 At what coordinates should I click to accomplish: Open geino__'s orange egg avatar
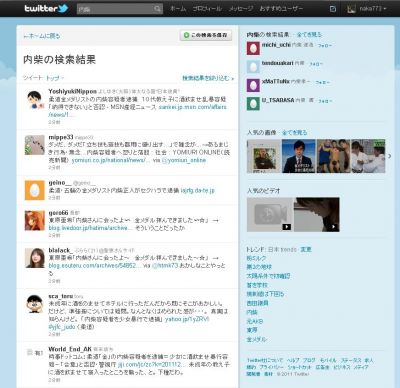click(35, 190)
